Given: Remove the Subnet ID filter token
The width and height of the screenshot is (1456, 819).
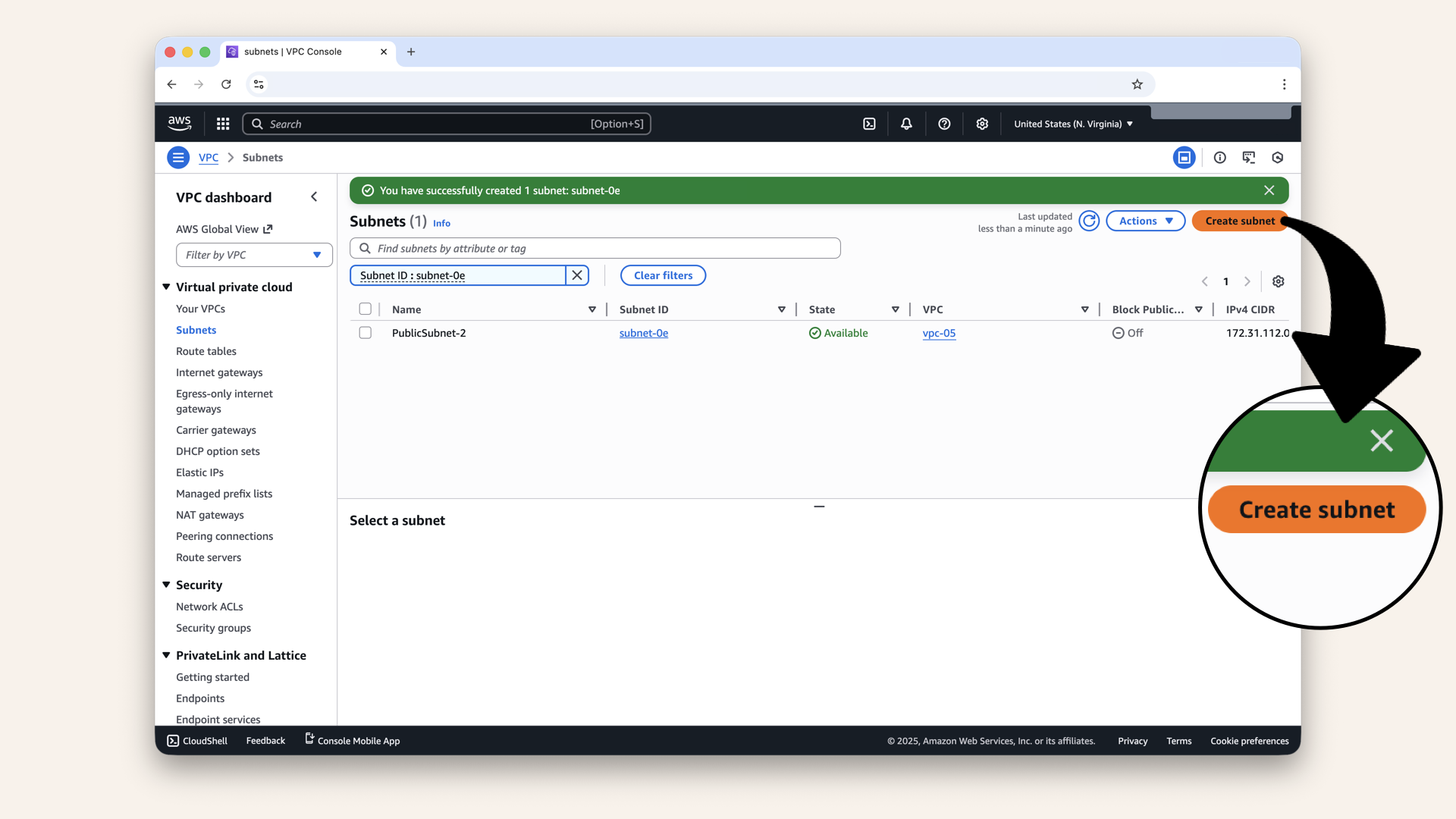Looking at the screenshot, I should 577,275.
